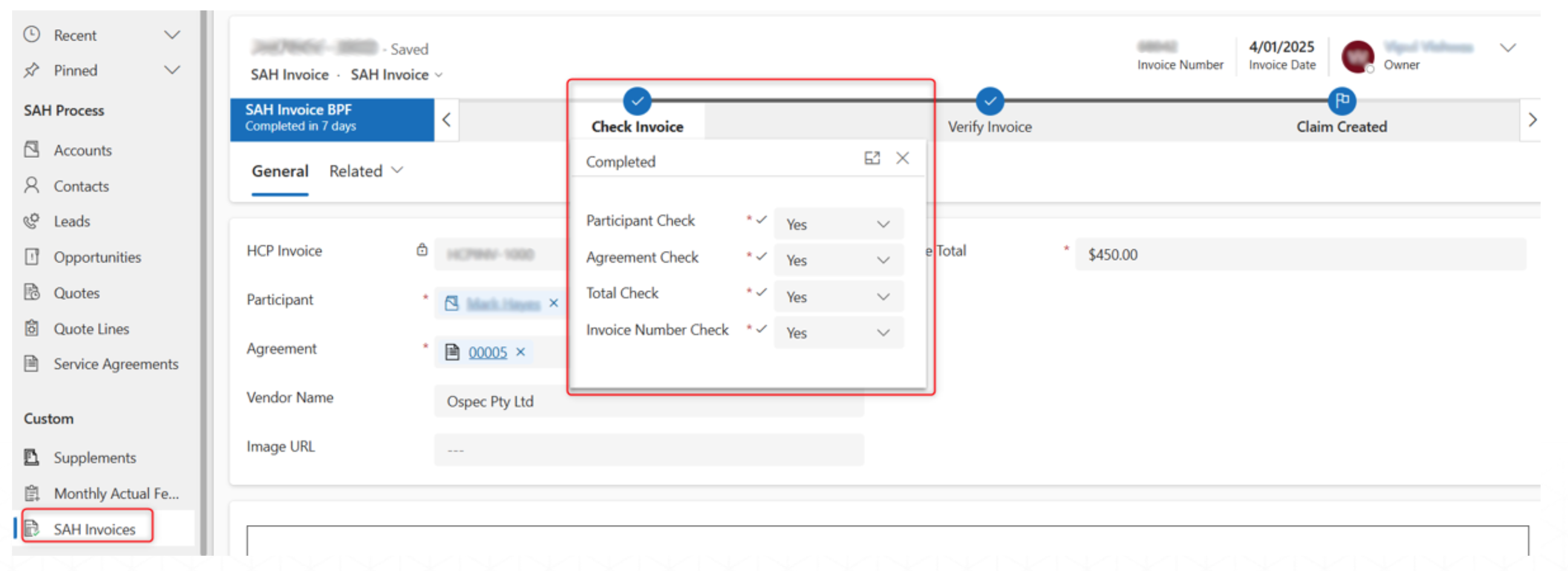Open the Quotes icon in navigation
Viewport: 1568px width, 571px height.
pyautogui.click(x=31, y=293)
